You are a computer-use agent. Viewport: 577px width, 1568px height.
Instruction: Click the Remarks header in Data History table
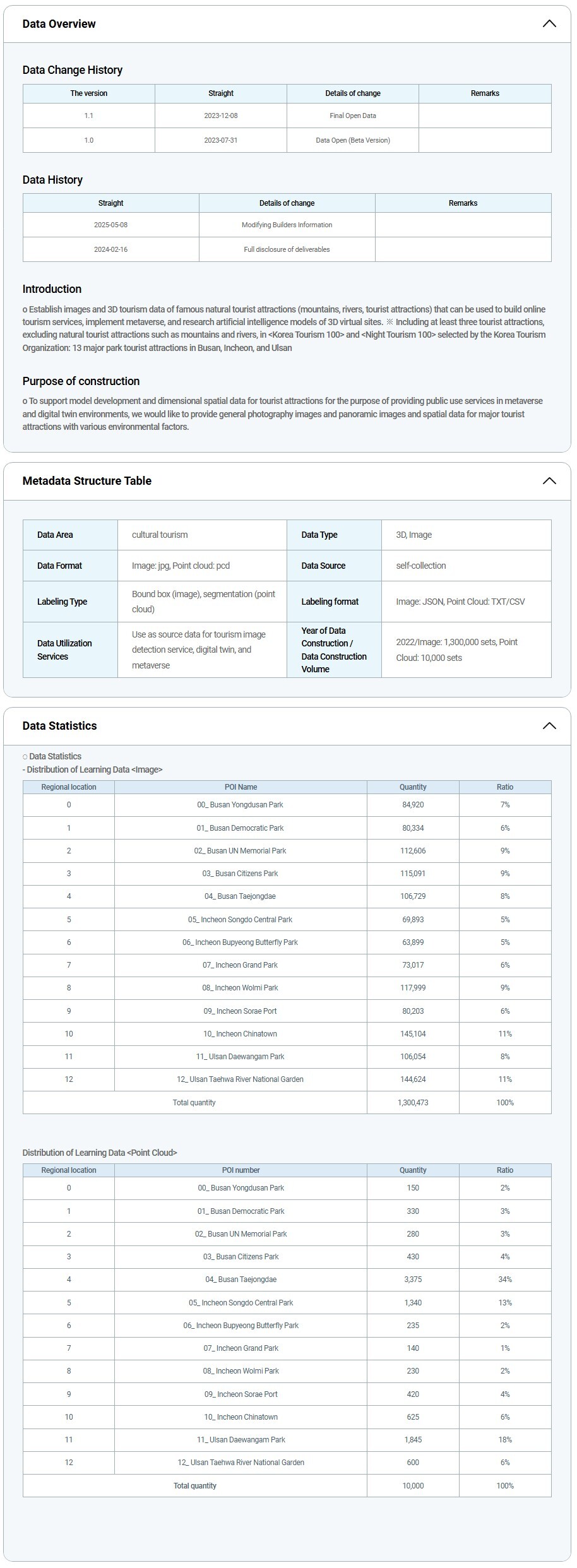pos(463,203)
